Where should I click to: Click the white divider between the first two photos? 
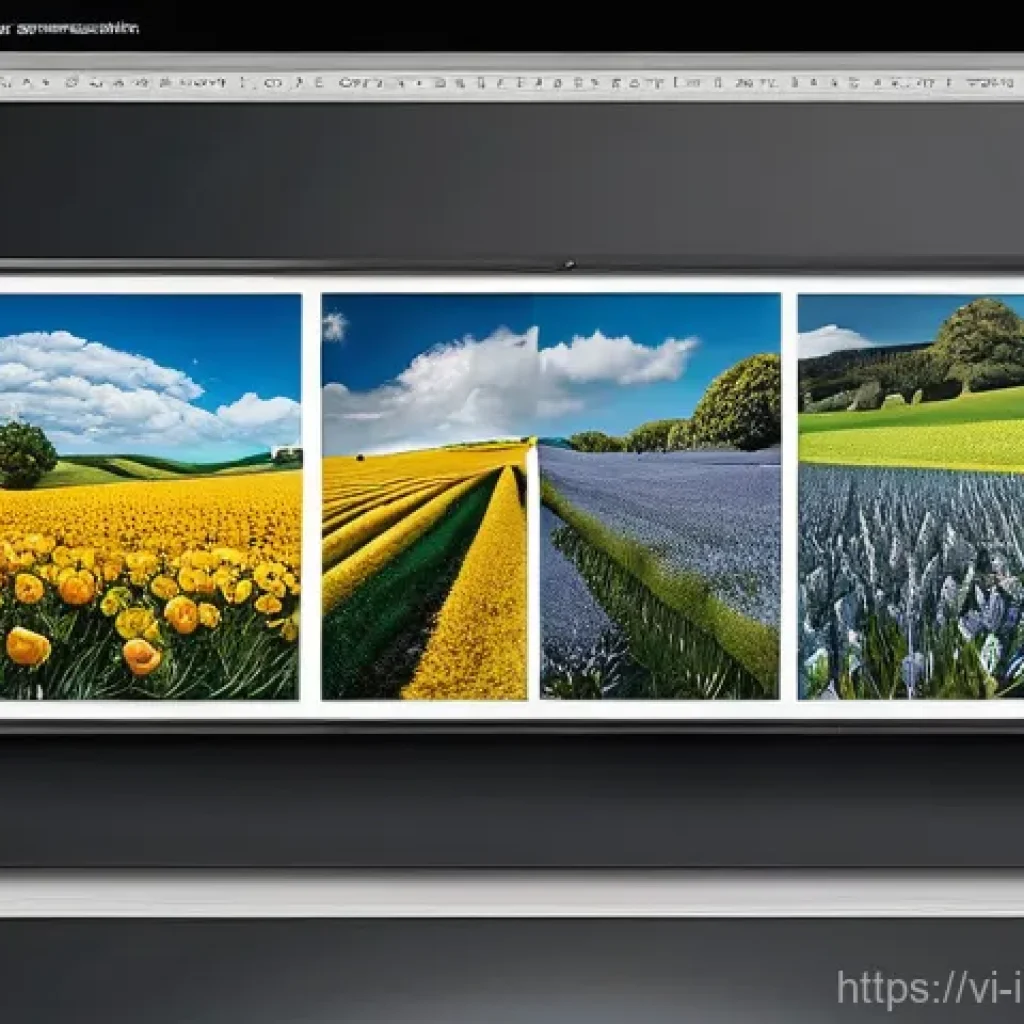click(311, 495)
